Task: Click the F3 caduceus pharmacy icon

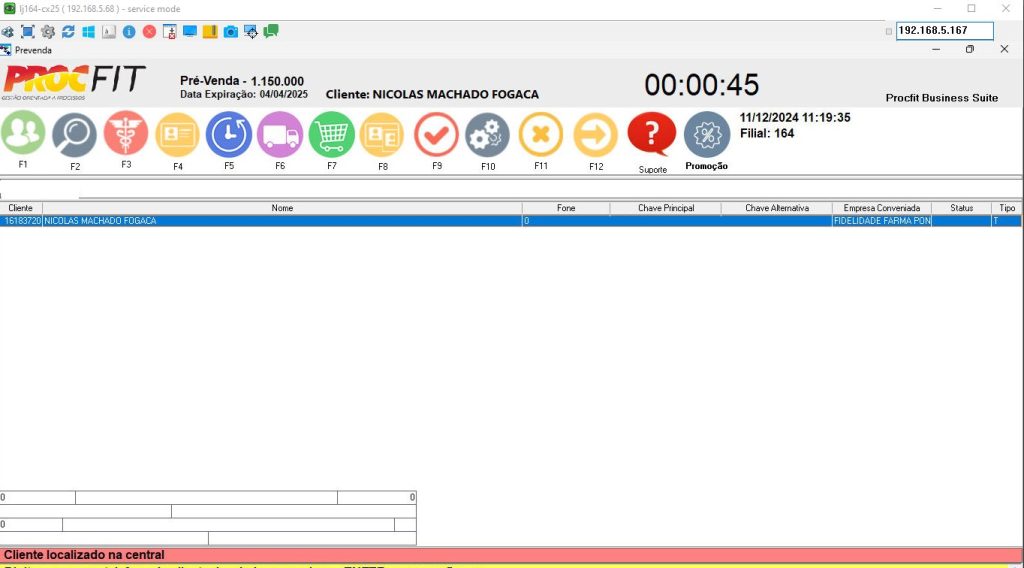Action: coord(126,133)
